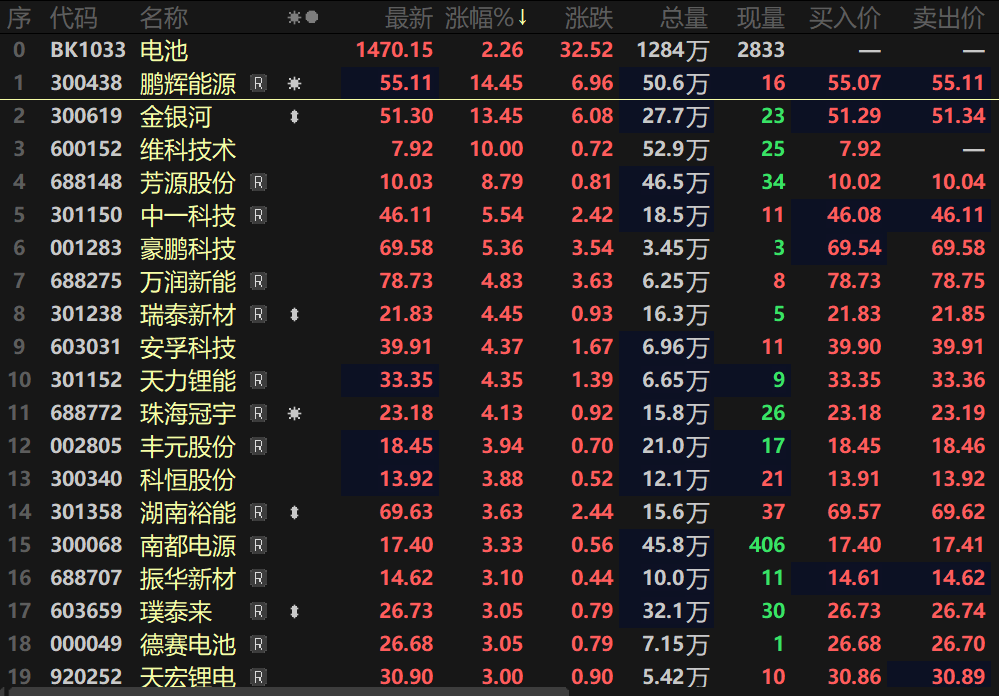Click the sun marker icon for 鹏辉能源
Viewport: 999px width, 696px height.
point(294,83)
